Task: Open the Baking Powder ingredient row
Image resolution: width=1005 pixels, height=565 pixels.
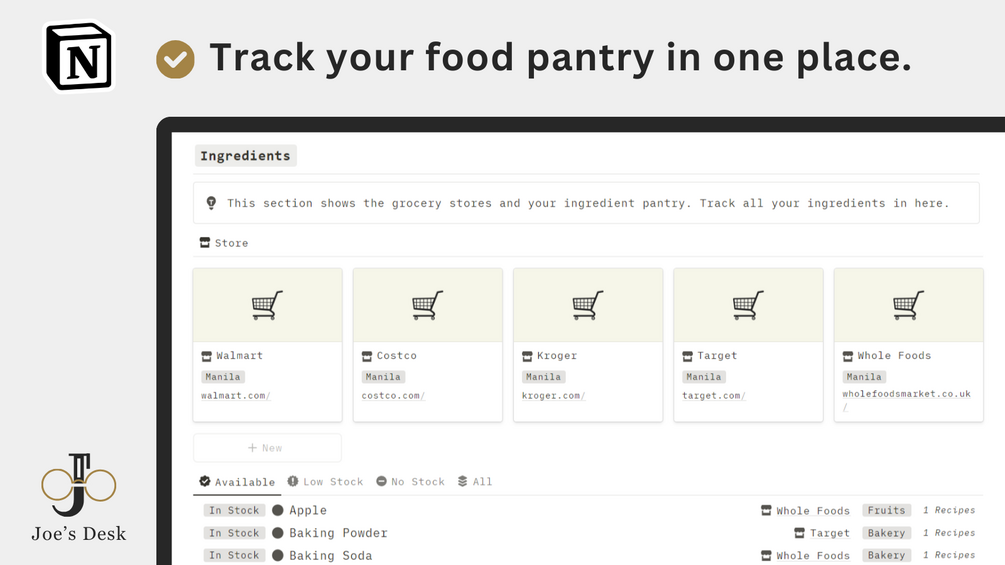Action: coord(338,533)
